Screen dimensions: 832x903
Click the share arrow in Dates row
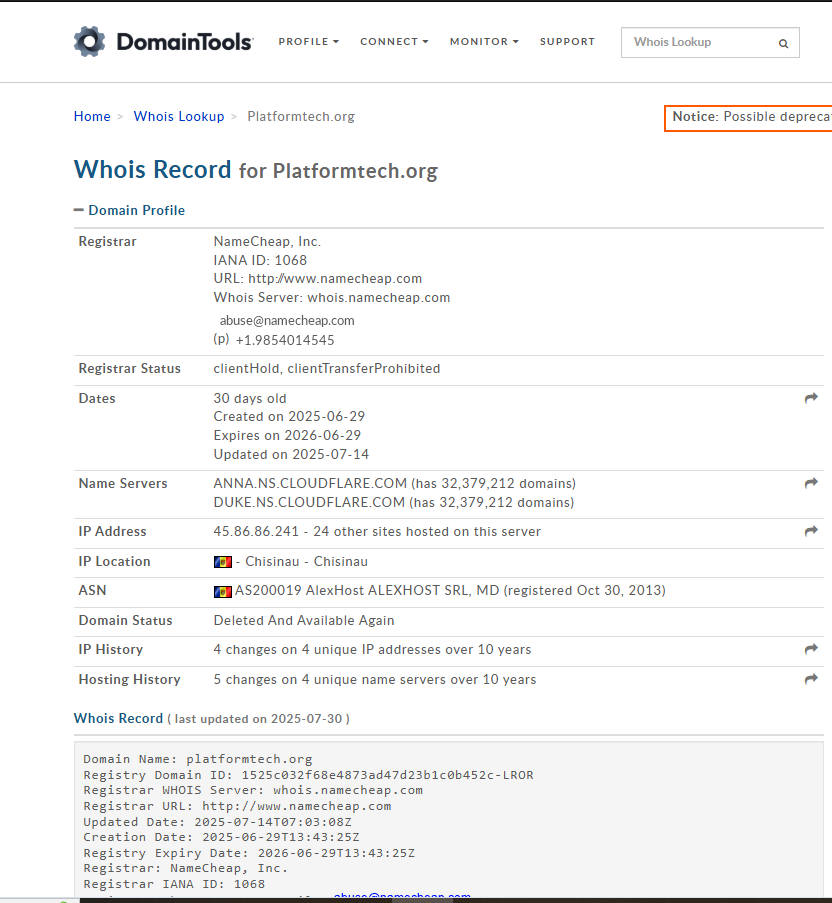pyautogui.click(x=811, y=398)
